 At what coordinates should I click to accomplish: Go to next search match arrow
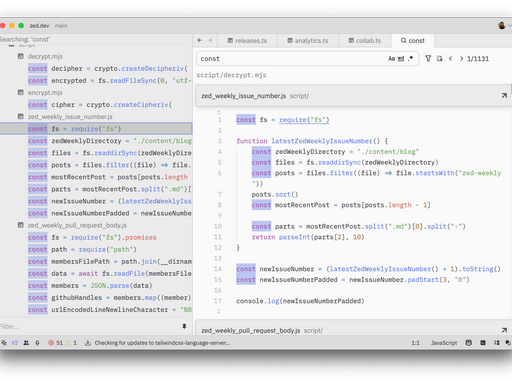[461, 59]
